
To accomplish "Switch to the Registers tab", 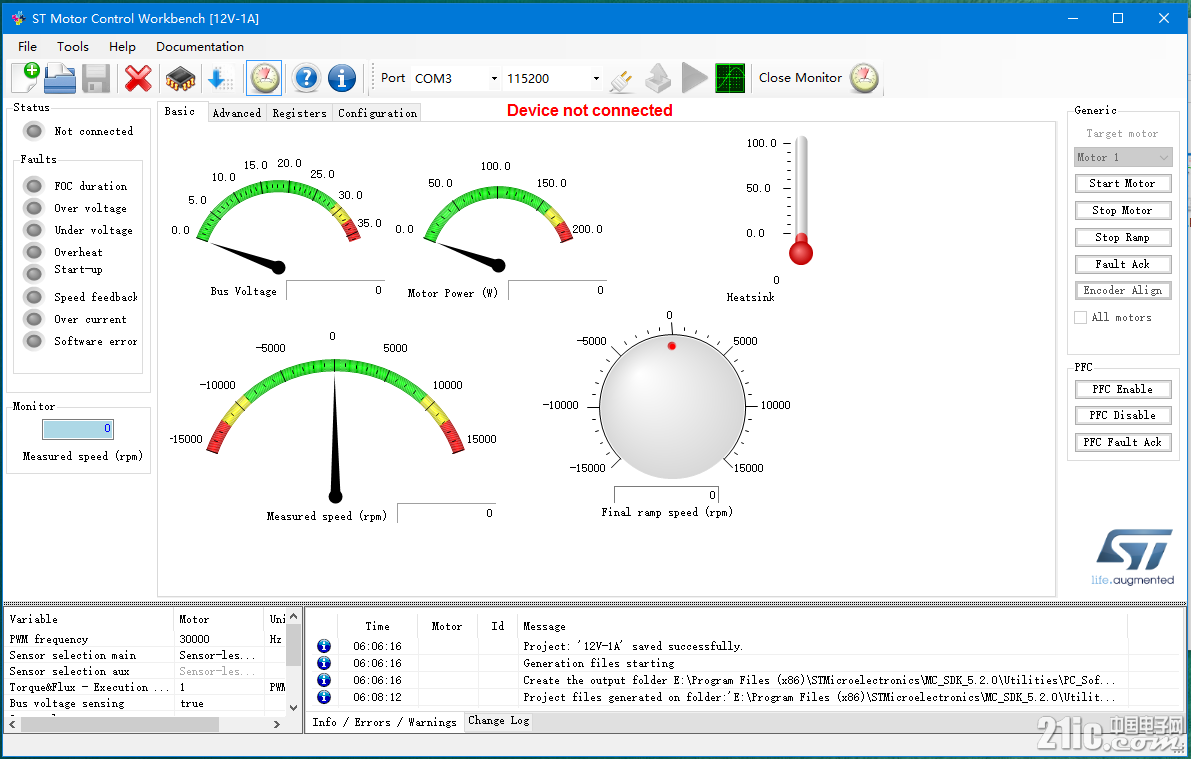I will (x=299, y=113).
